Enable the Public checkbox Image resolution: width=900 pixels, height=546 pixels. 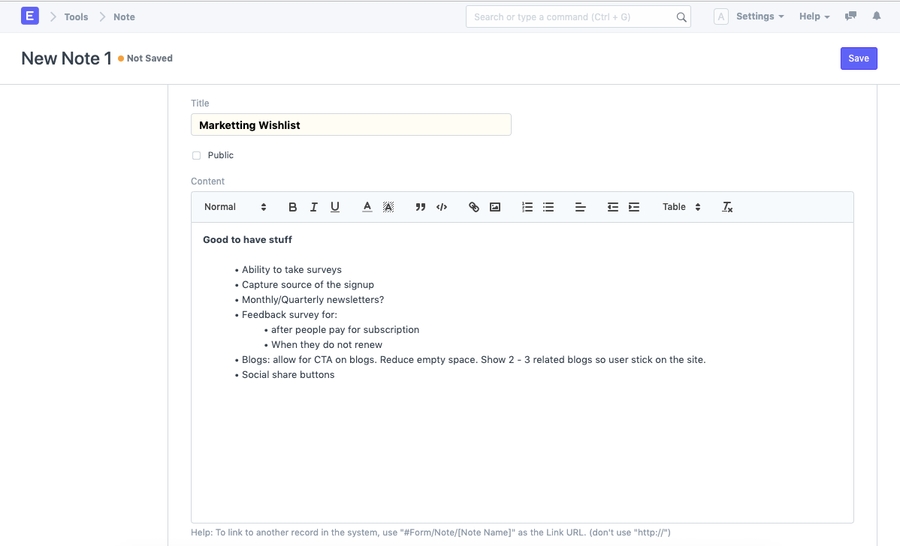pyautogui.click(x=197, y=156)
